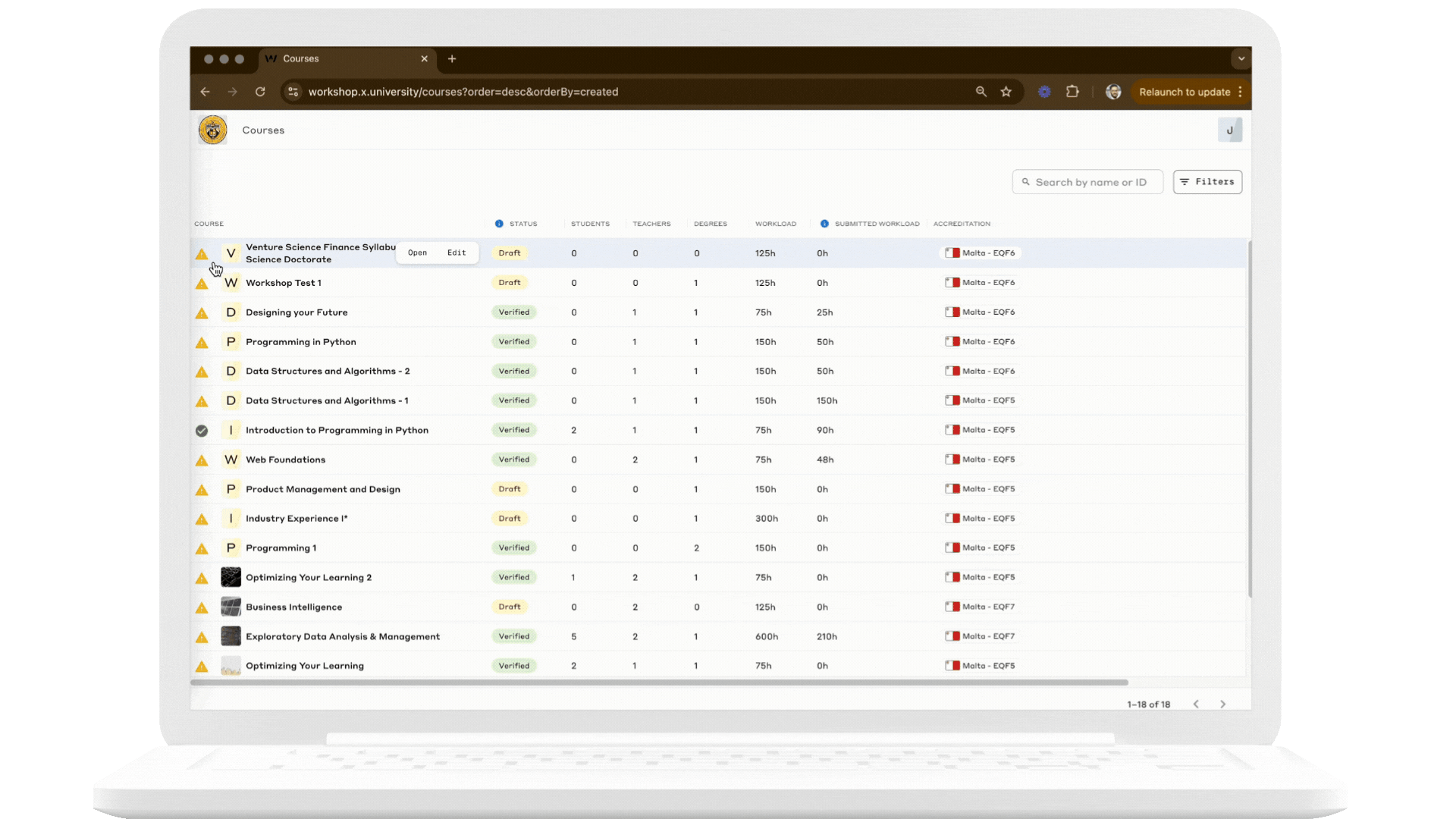Image resolution: width=1456 pixels, height=819 pixels.
Task: Click the info icon on the Submitted Workload column
Action: click(x=824, y=224)
